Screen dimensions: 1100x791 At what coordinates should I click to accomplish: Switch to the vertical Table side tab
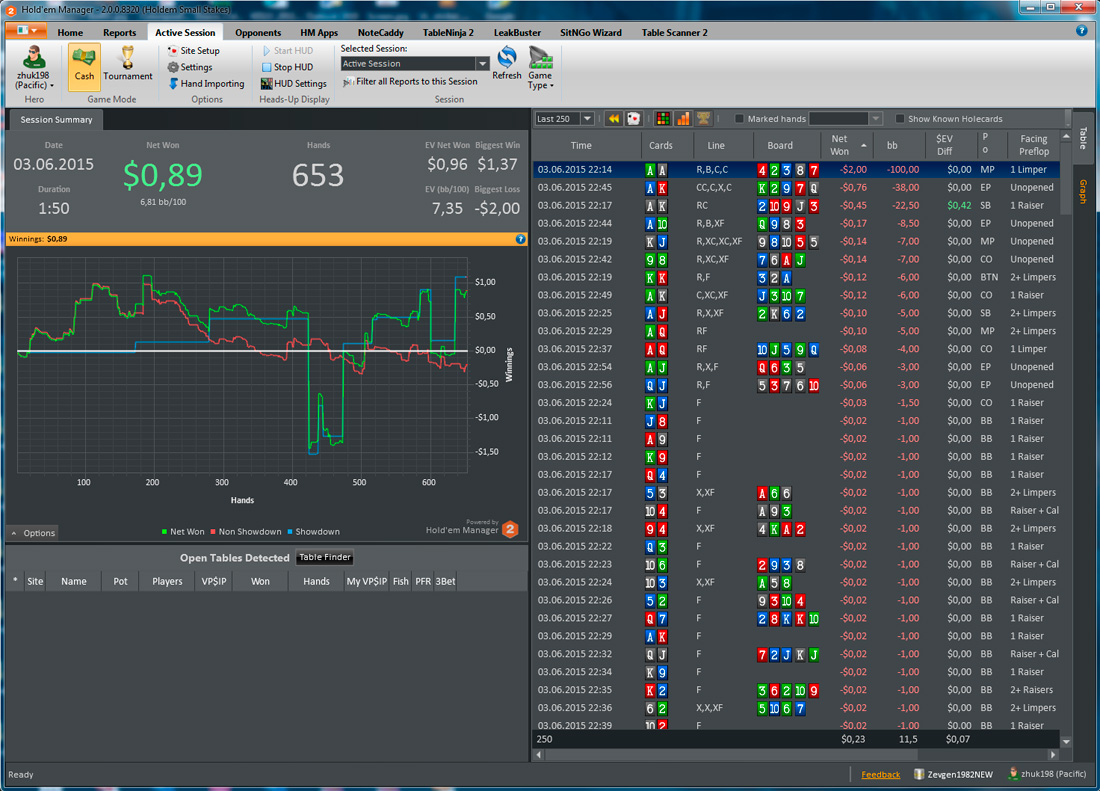point(1082,137)
